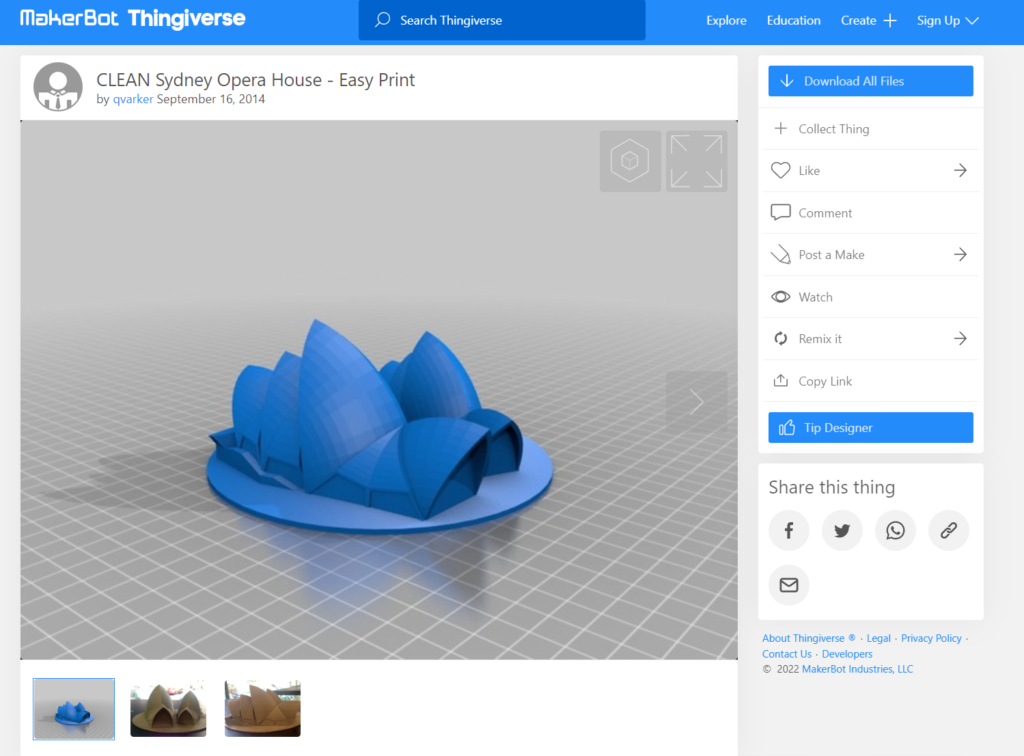Like this thing with heart
The width and height of the screenshot is (1024, 756).
(781, 171)
